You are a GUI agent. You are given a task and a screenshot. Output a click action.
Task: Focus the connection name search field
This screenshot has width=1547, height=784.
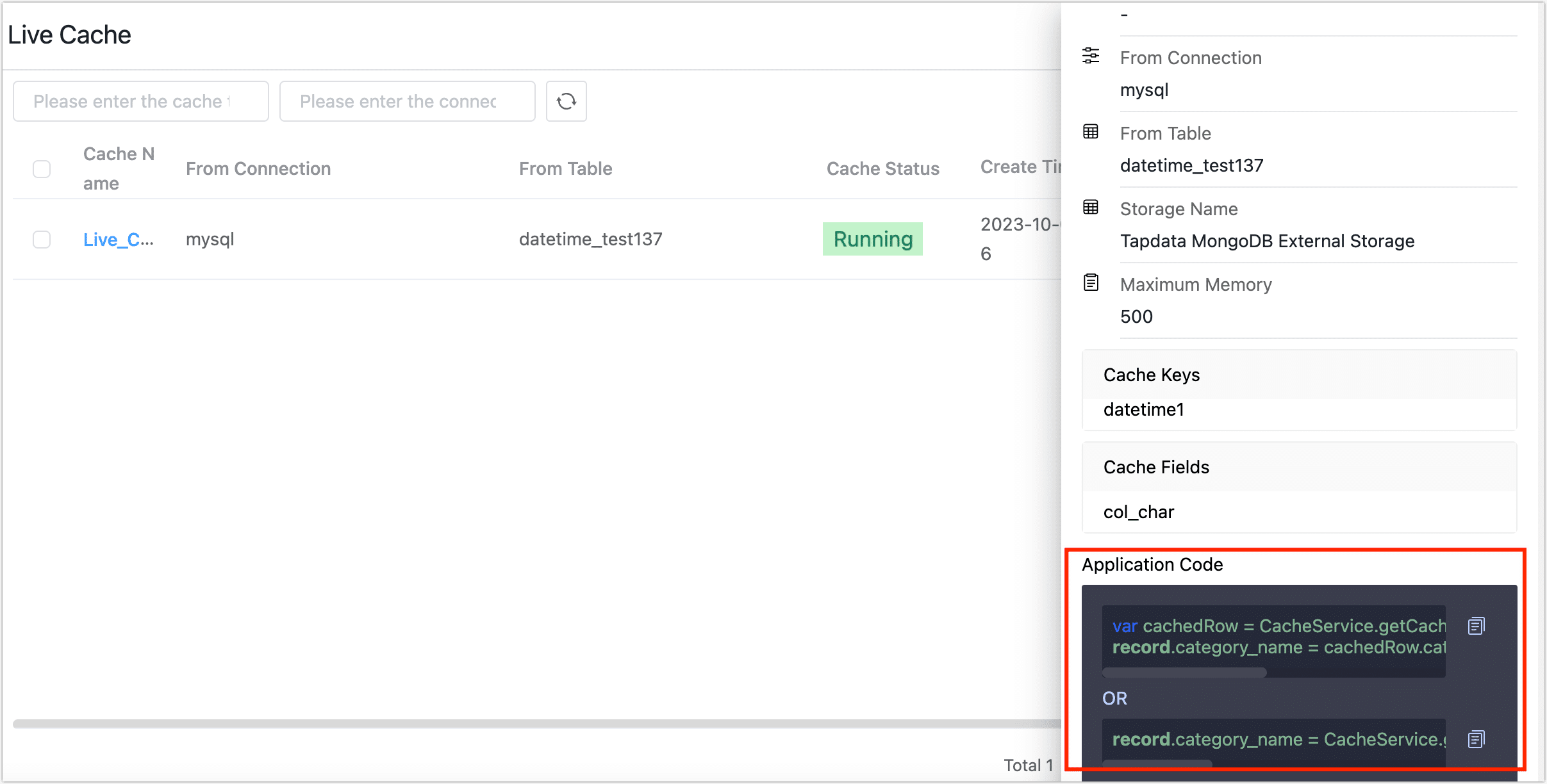click(x=407, y=101)
